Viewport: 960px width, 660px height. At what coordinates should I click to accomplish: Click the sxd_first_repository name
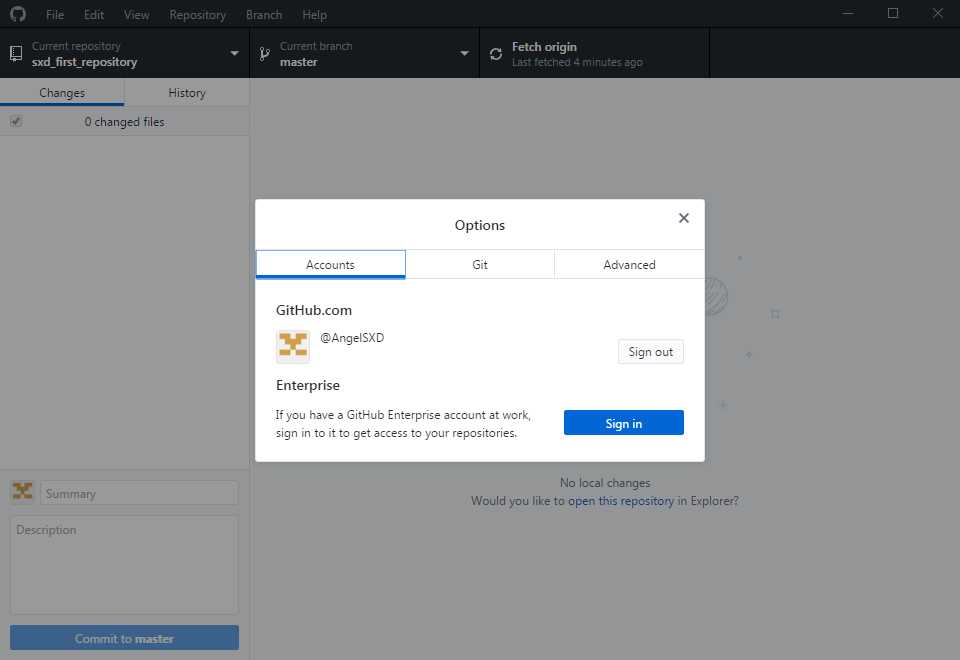[84, 62]
